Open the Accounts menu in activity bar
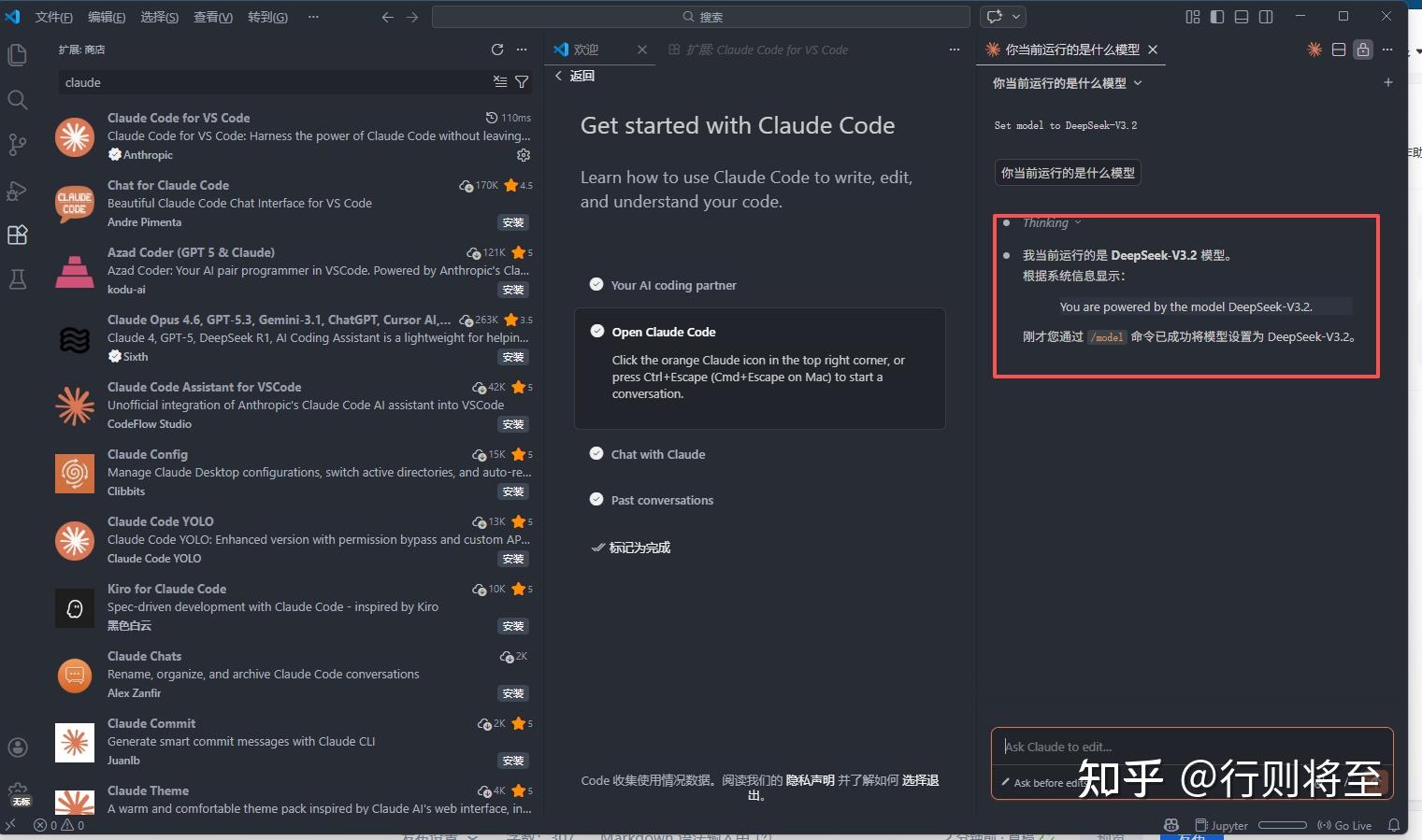Screen dimensions: 1422x840 coord(17,747)
